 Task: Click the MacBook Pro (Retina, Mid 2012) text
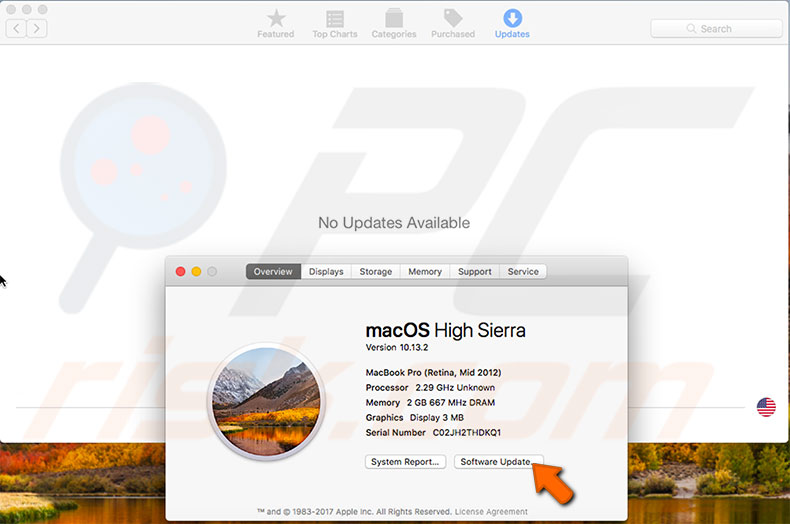pos(433,372)
